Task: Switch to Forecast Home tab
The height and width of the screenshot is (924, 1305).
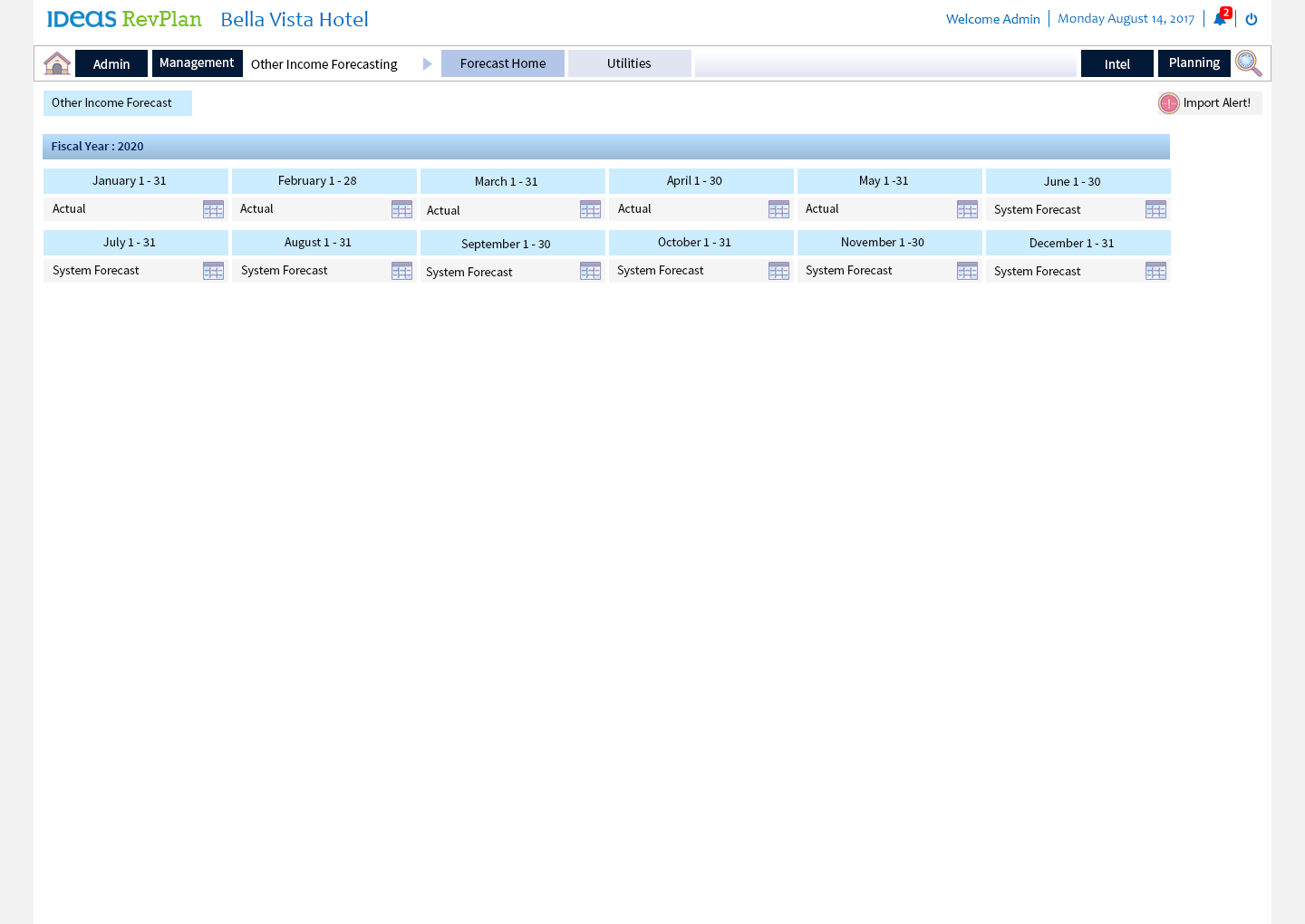Action: 503,63
